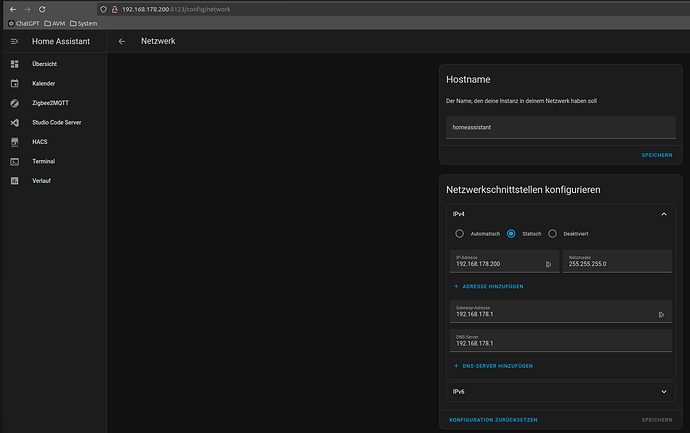
Task: Select the Statisch IPv4 option
Action: pos(511,234)
